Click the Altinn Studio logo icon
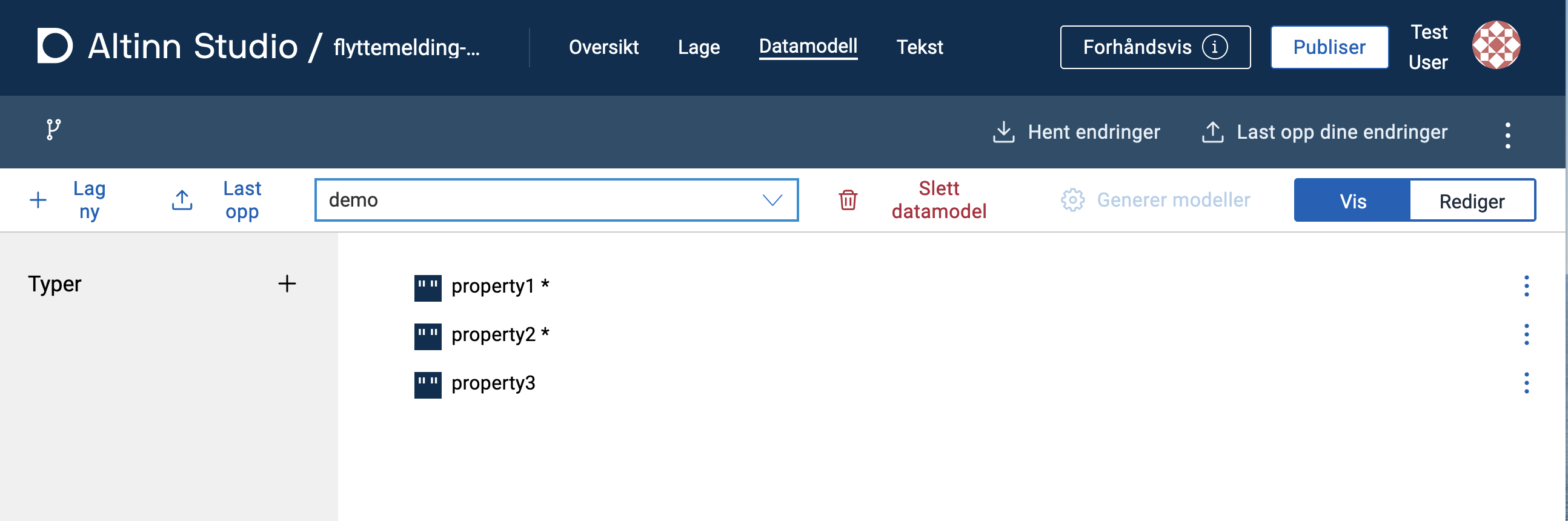 55,45
